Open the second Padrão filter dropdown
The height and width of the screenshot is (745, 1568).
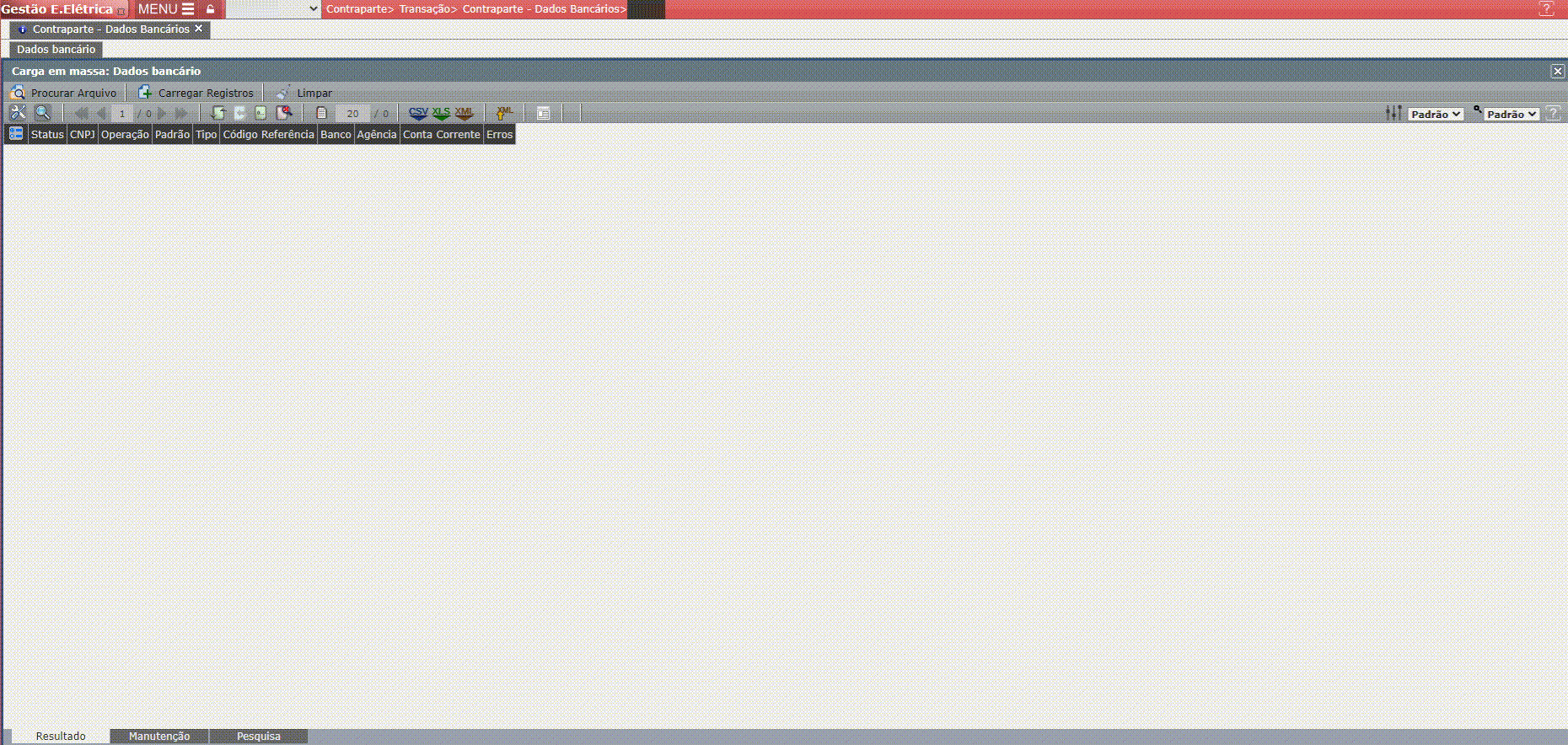tap(1512, 114)
